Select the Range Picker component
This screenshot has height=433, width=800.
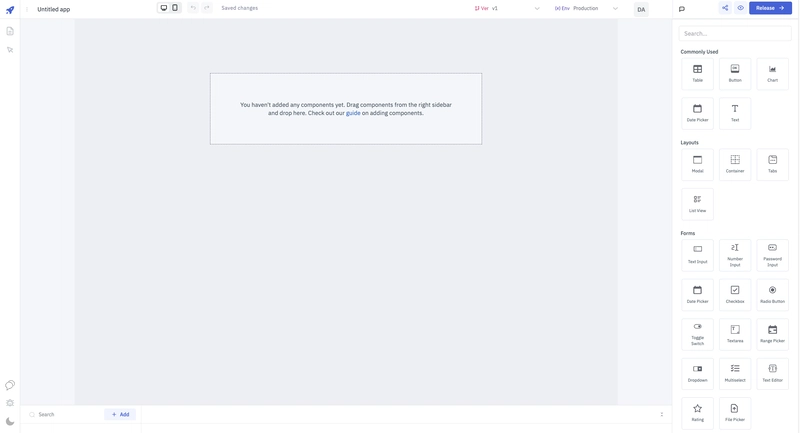(x=772, y=334)
